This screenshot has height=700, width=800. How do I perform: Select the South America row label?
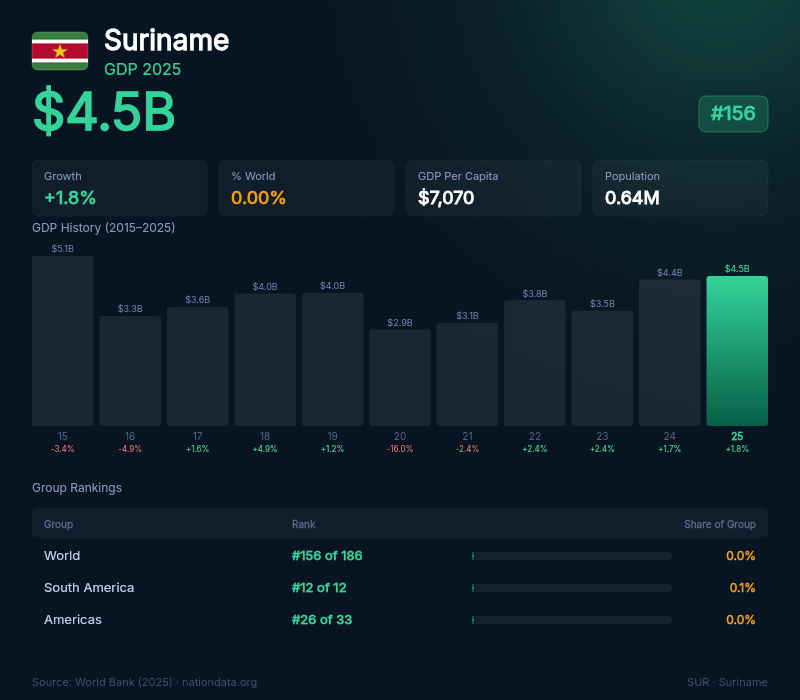(89, 588)
